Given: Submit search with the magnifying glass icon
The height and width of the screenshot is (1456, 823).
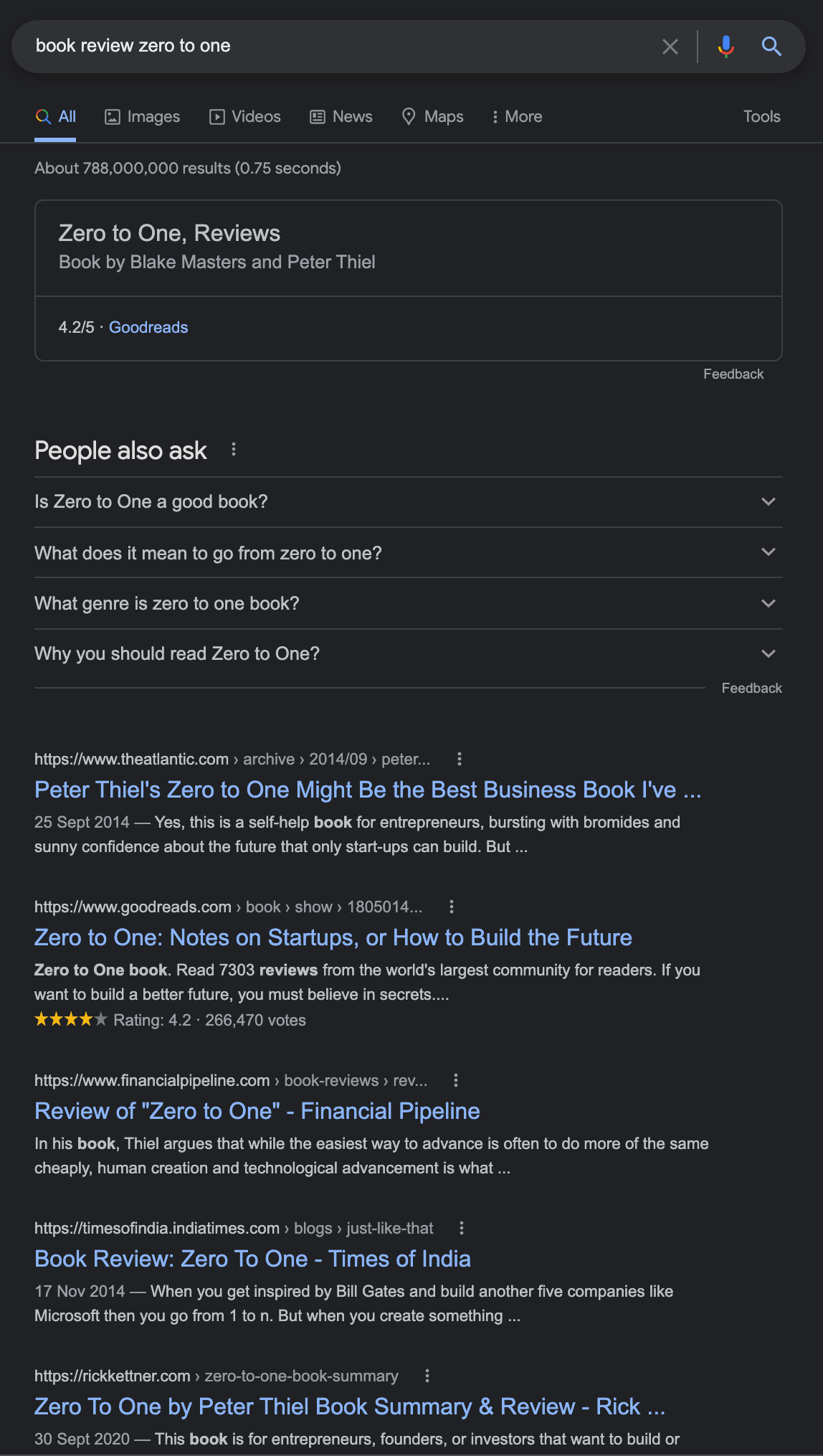Looking at the screenshot, I should [x=771, y=47].
